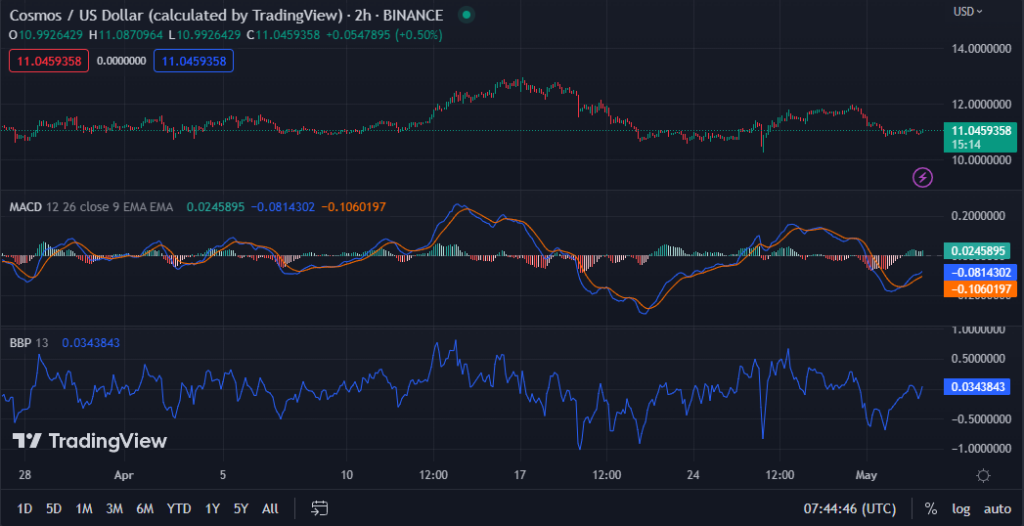Click the MACD legend value 0.0245895
Image resolution: width=1024 pixels, height=526 pixels.
pyautogui.click(x=216, y=207)
